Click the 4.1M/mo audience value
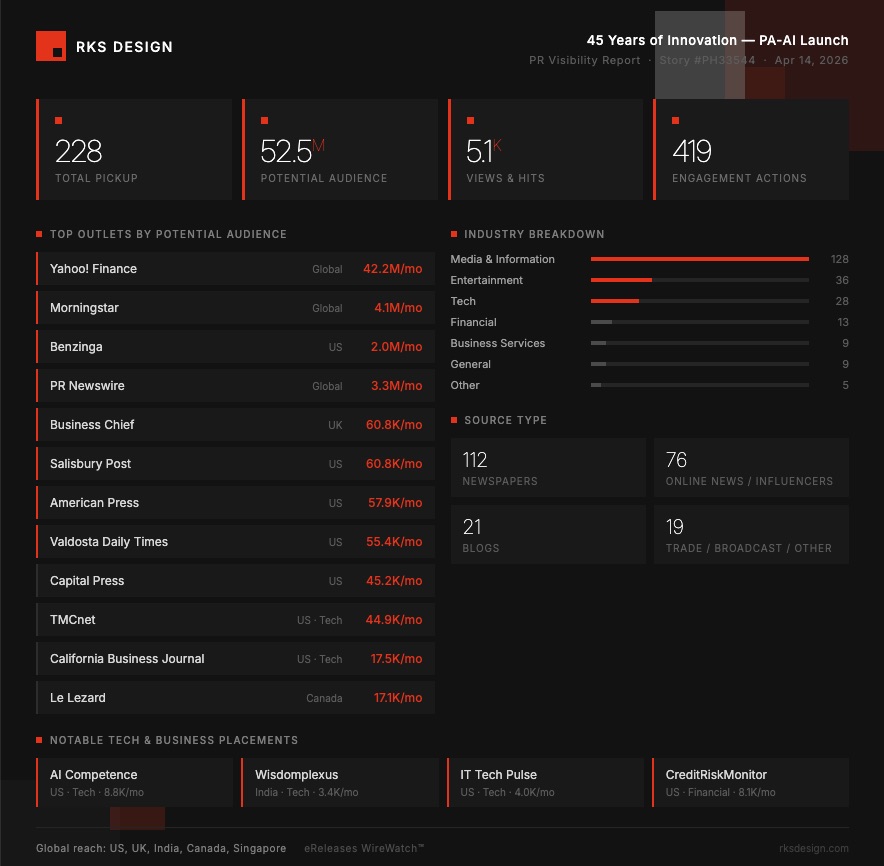This screenshot has width=884, height=866. (398, 308)
